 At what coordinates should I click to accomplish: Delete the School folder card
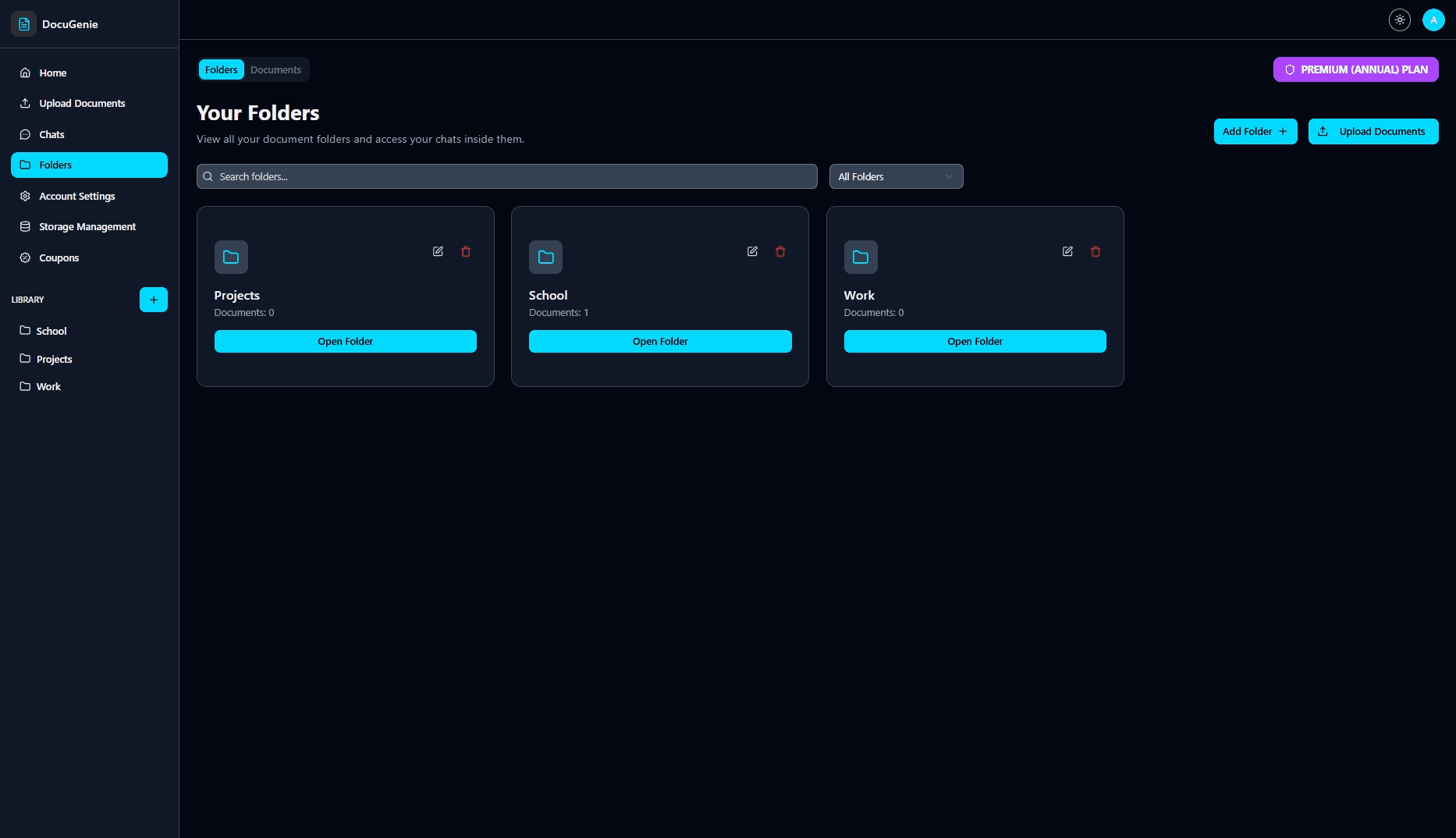click(780, 251)
